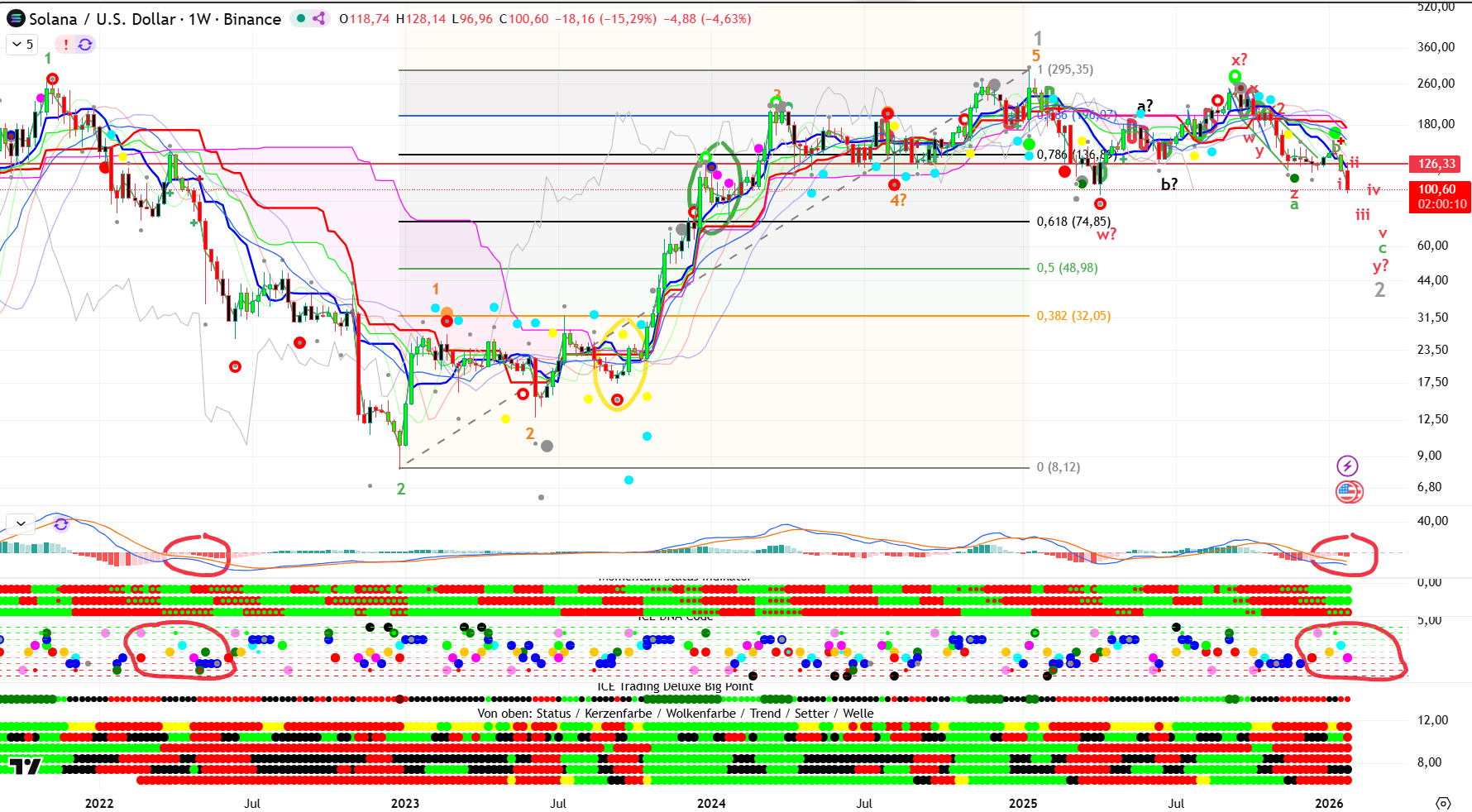The image size is (1472, 812).
Task: Click the purple data-source icon beside Binance
Action: click(x=319, y=18)
